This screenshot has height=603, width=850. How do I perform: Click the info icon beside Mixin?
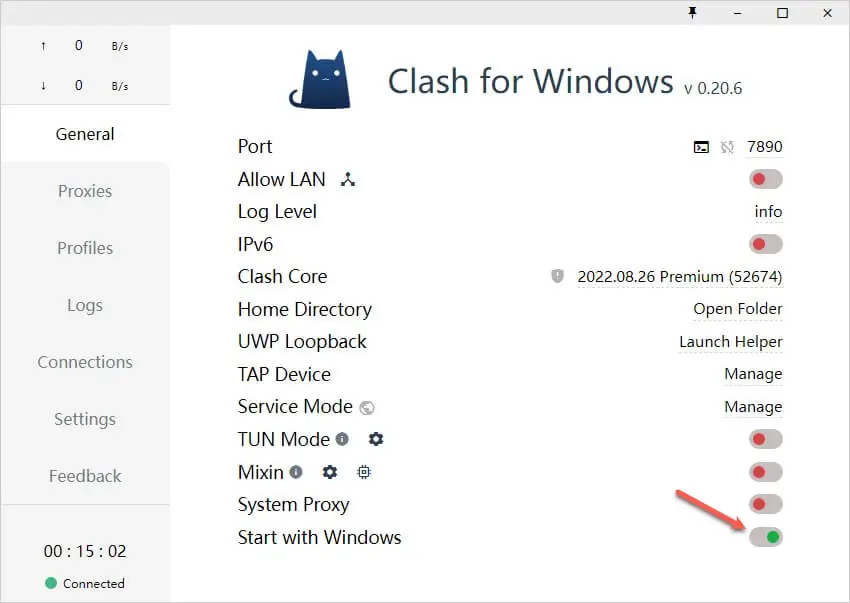297,470
